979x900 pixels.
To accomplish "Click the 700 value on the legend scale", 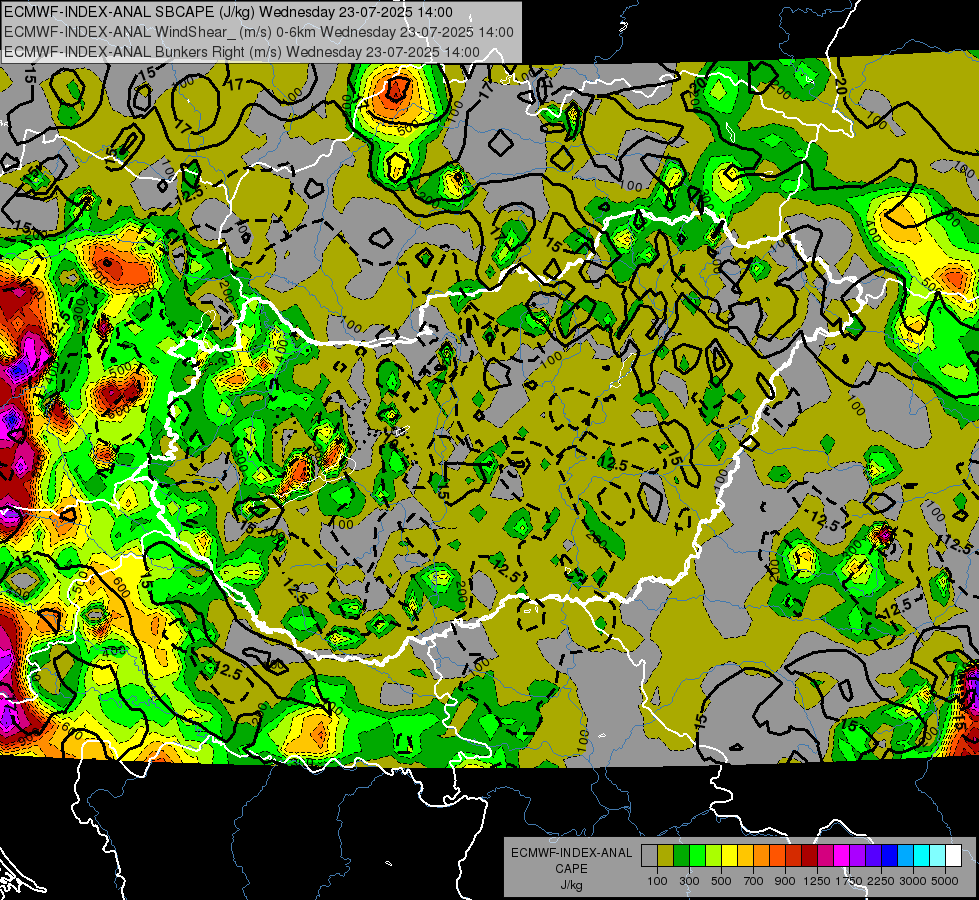I will tap(754, 881).
